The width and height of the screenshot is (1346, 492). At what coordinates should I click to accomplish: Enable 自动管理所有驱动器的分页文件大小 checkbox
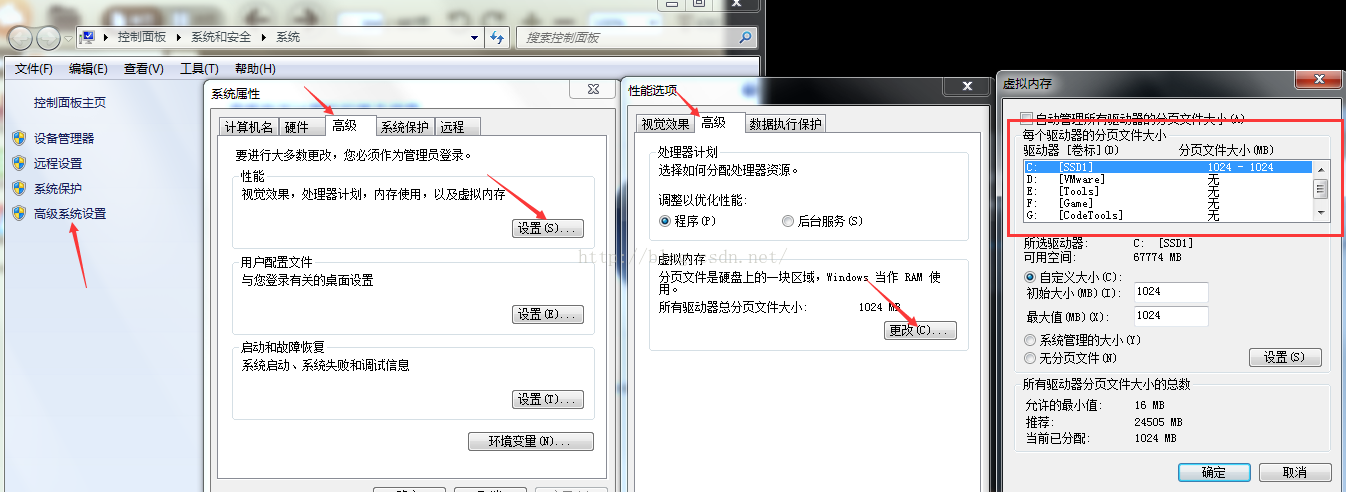pyautogui.click(x=1025, y=118)
